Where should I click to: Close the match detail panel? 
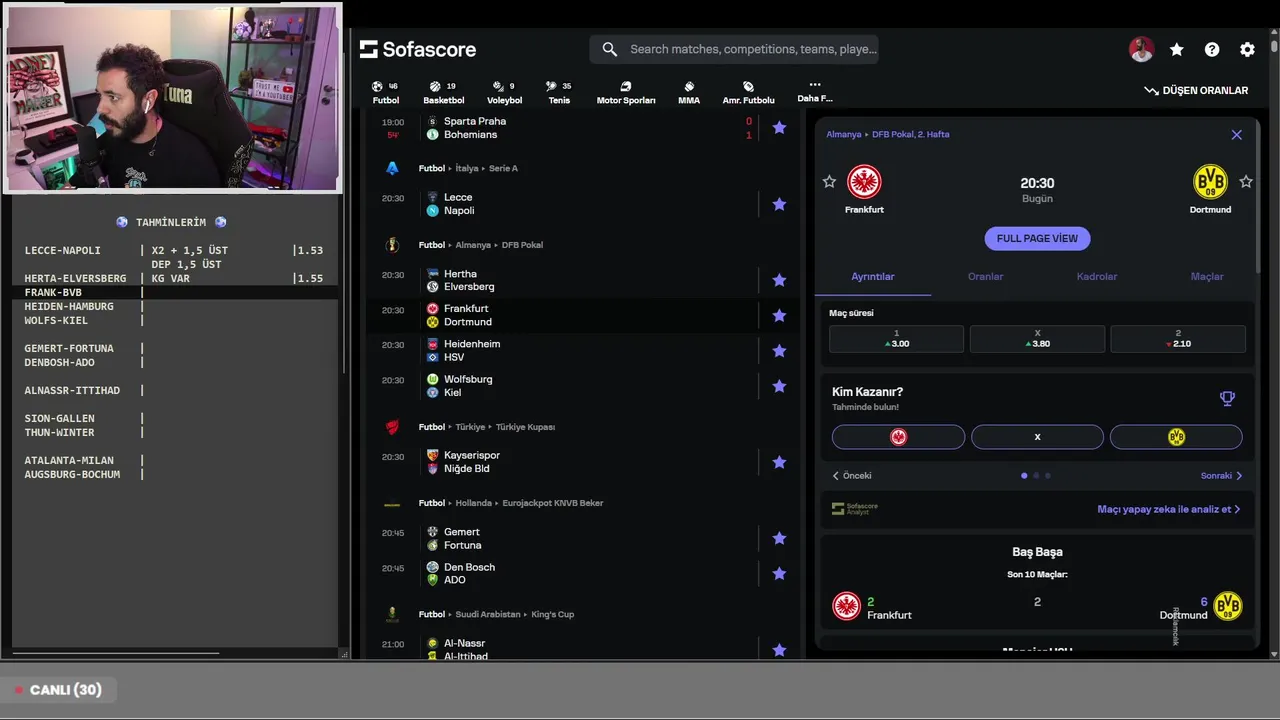point(1236,135)
